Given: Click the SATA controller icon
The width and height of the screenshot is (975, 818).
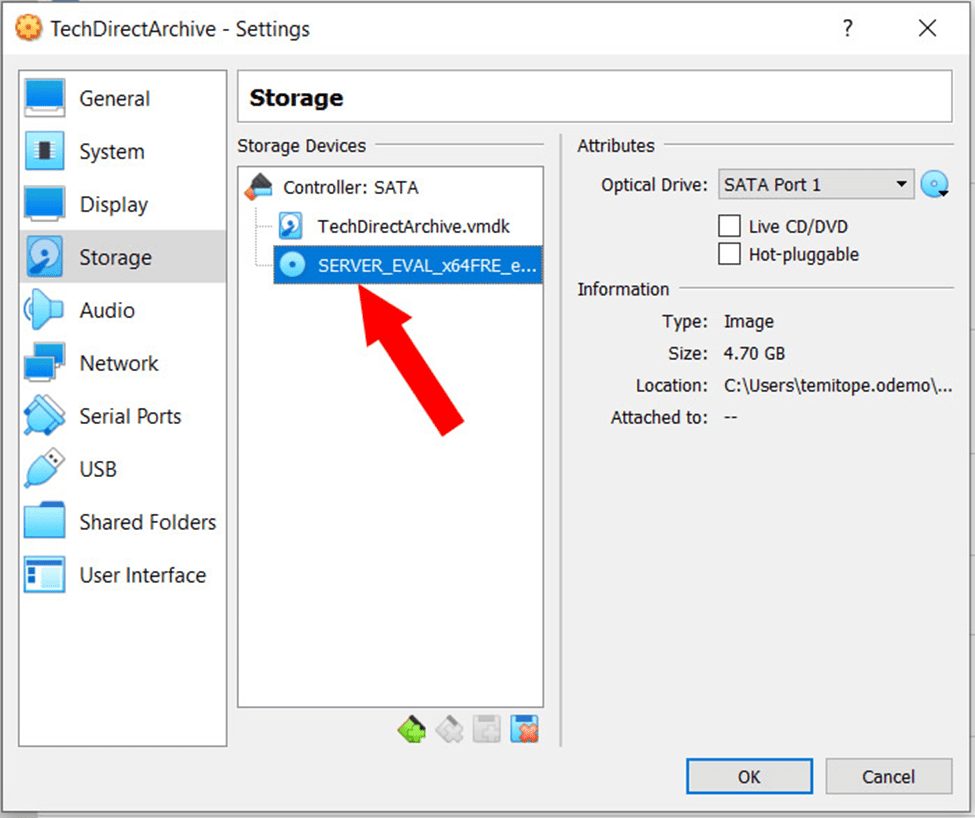Looking at the screenshot, I should [x=259, y=186].
